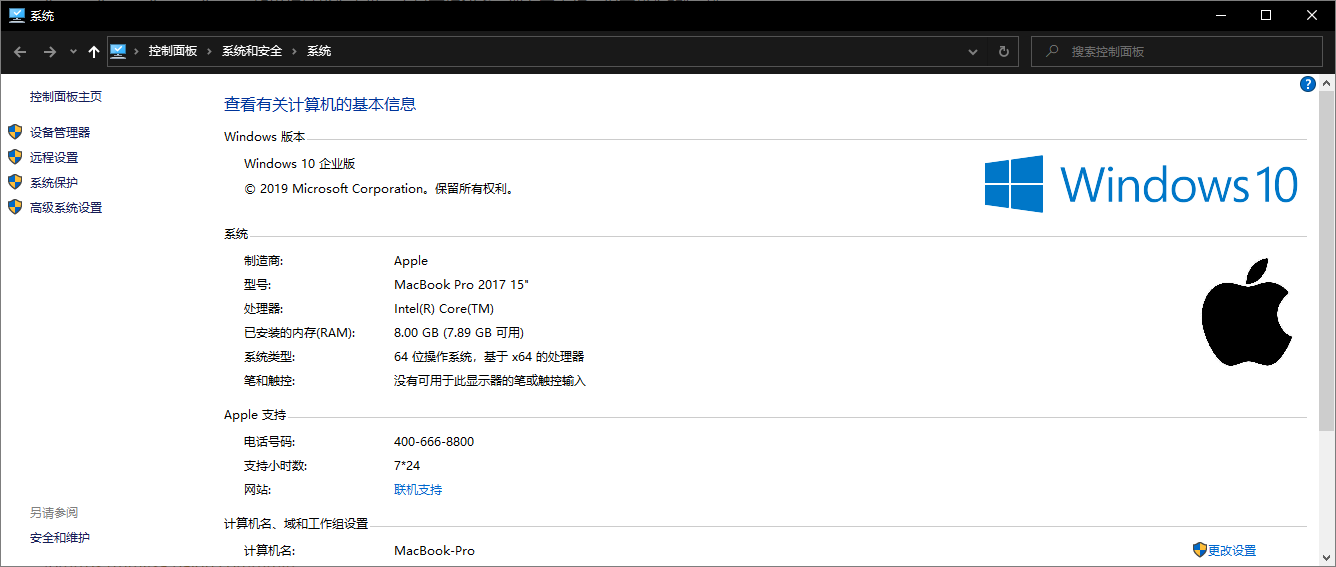
Task: Click the Forward navigation arrow
Action: [49, 51]
